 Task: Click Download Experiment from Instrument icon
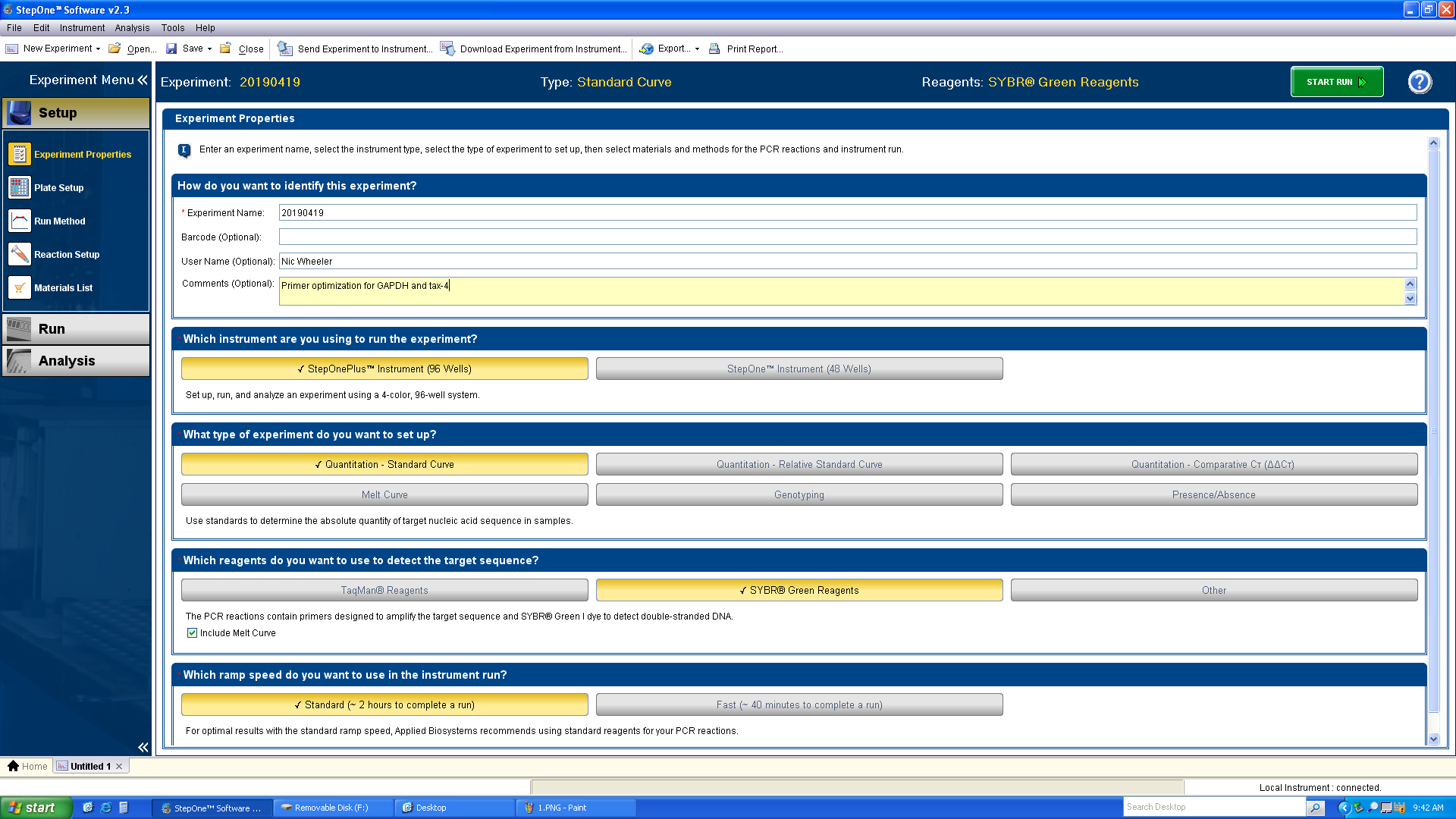[447, 49]
